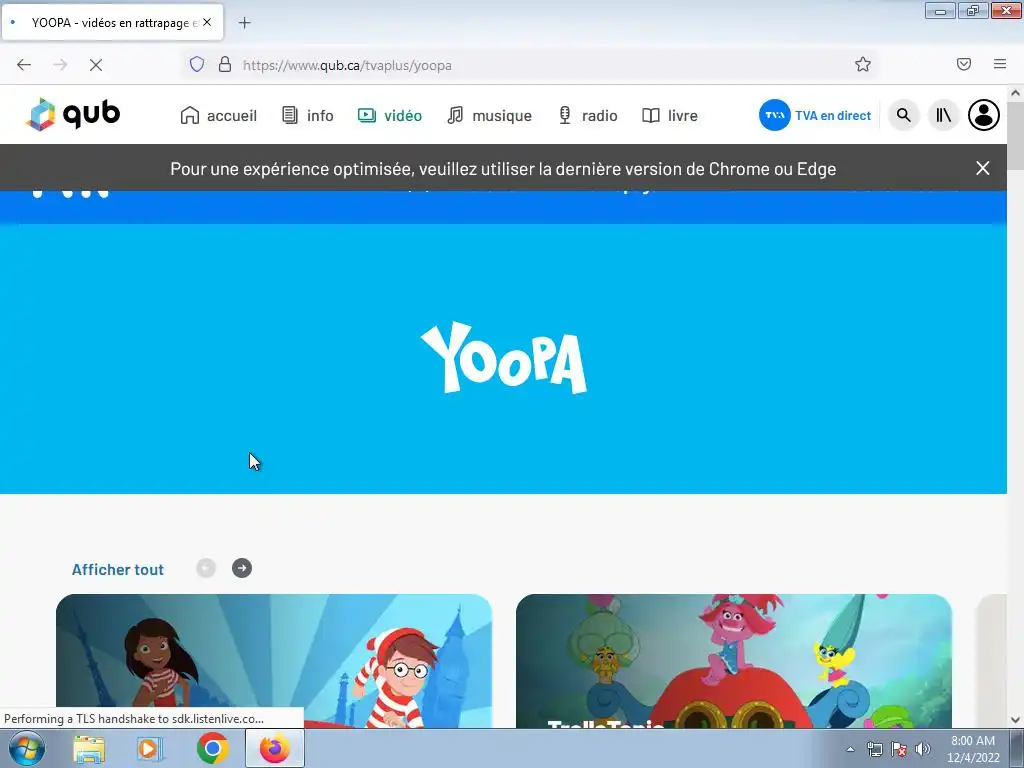
Task: Open a new browser tab
Action: pyautogui.click(x=244, y=23)
